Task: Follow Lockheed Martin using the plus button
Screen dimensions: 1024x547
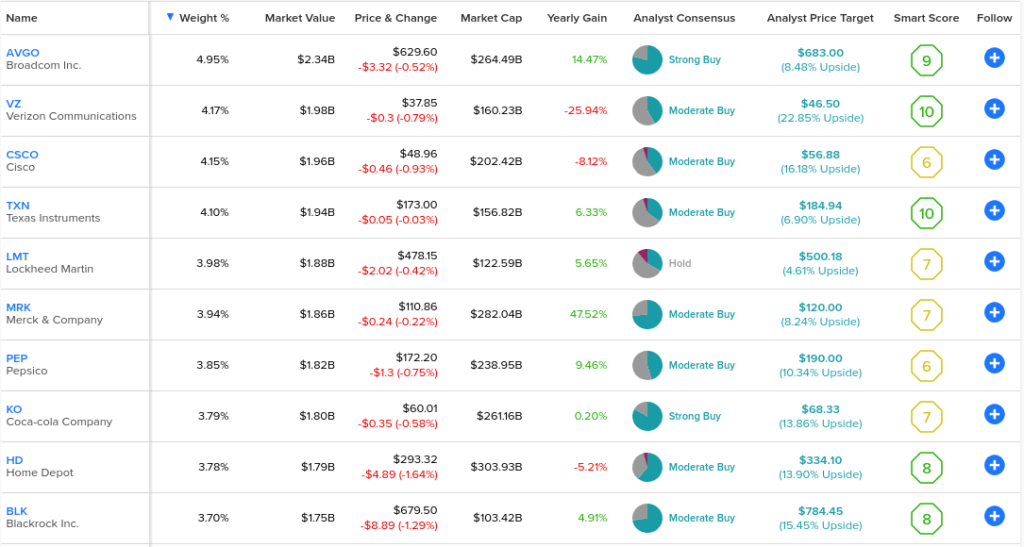Action: click(994, 262)
